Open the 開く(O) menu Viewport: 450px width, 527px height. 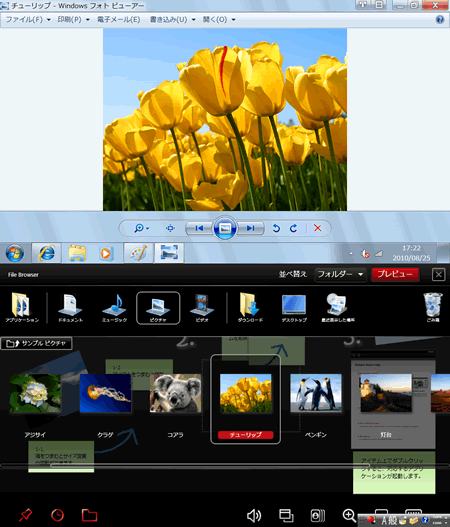218,19
